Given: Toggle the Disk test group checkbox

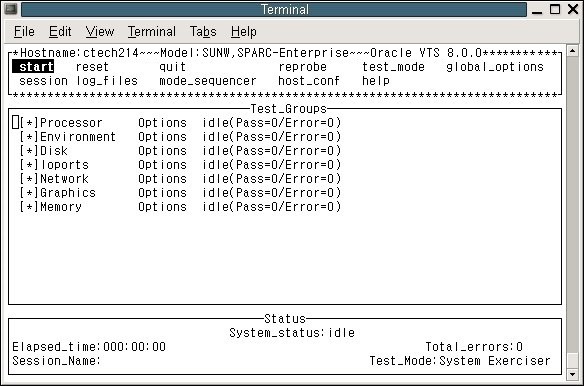Looking at the screenshot, I should 29,151.
